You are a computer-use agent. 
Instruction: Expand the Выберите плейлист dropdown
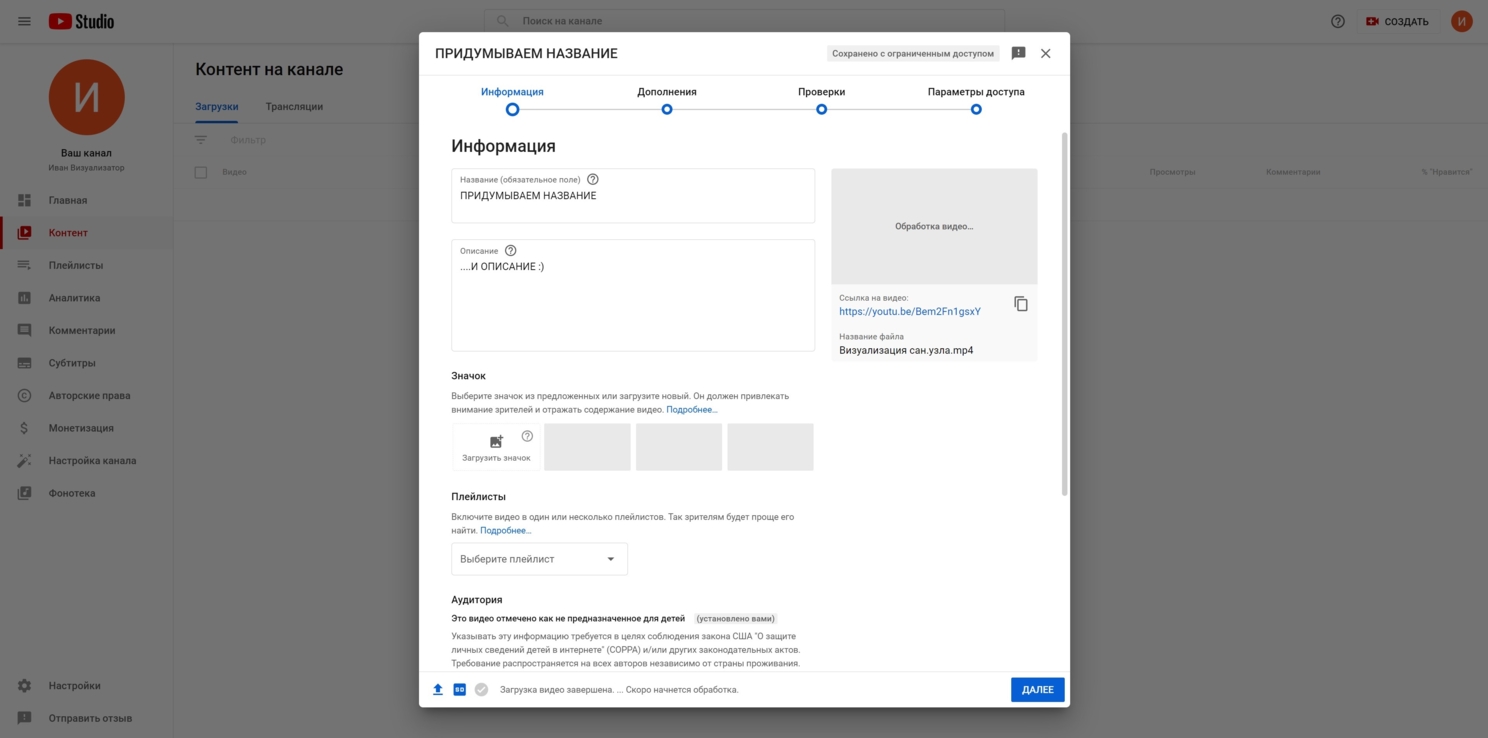click(539, 559)
